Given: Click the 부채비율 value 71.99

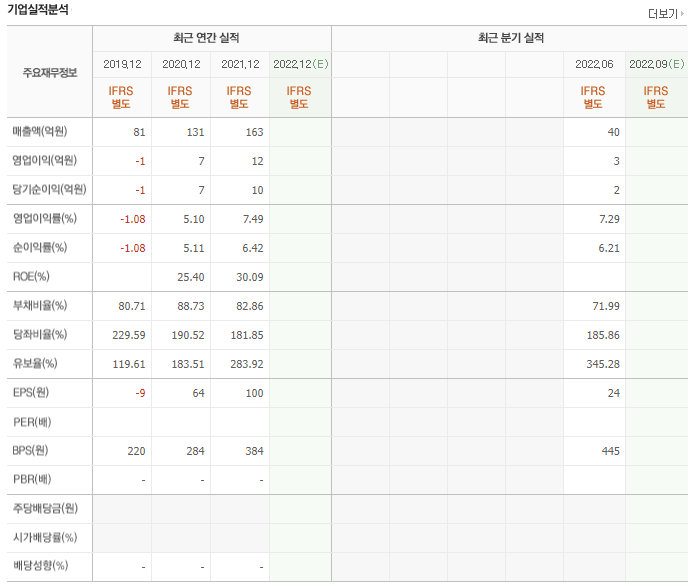Looking at the screenshot, I should click(606, 306).
